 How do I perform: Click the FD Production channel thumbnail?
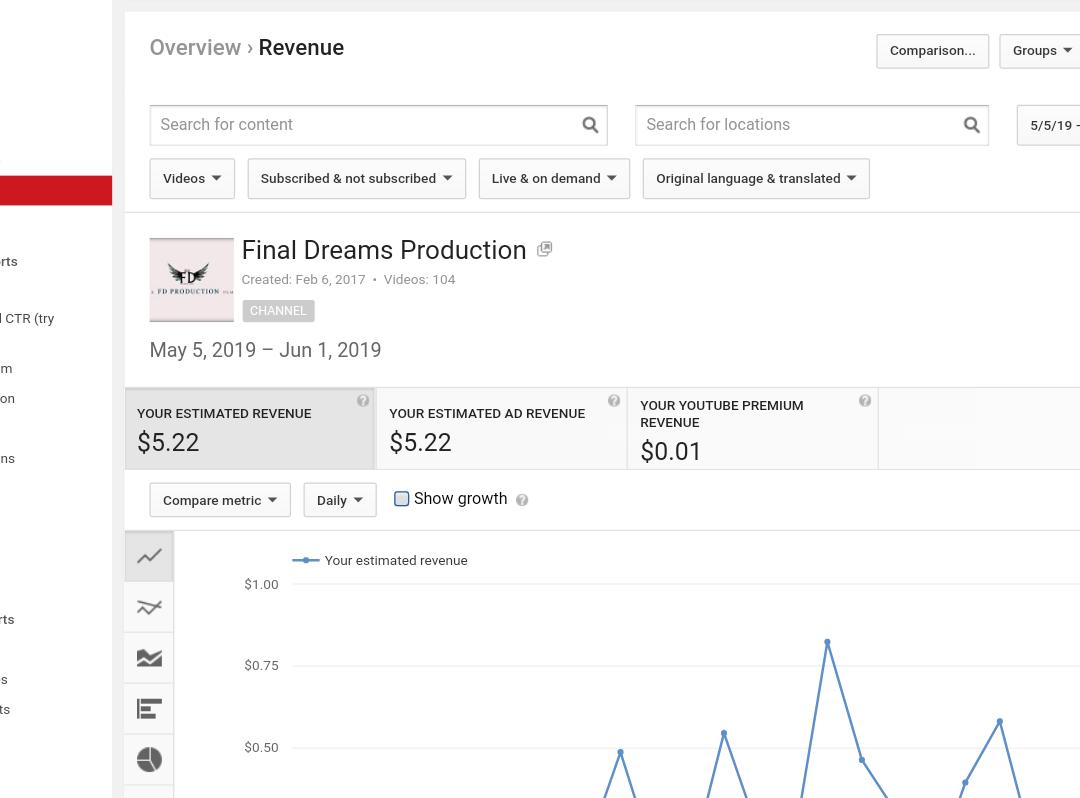(x=191, y=280)
